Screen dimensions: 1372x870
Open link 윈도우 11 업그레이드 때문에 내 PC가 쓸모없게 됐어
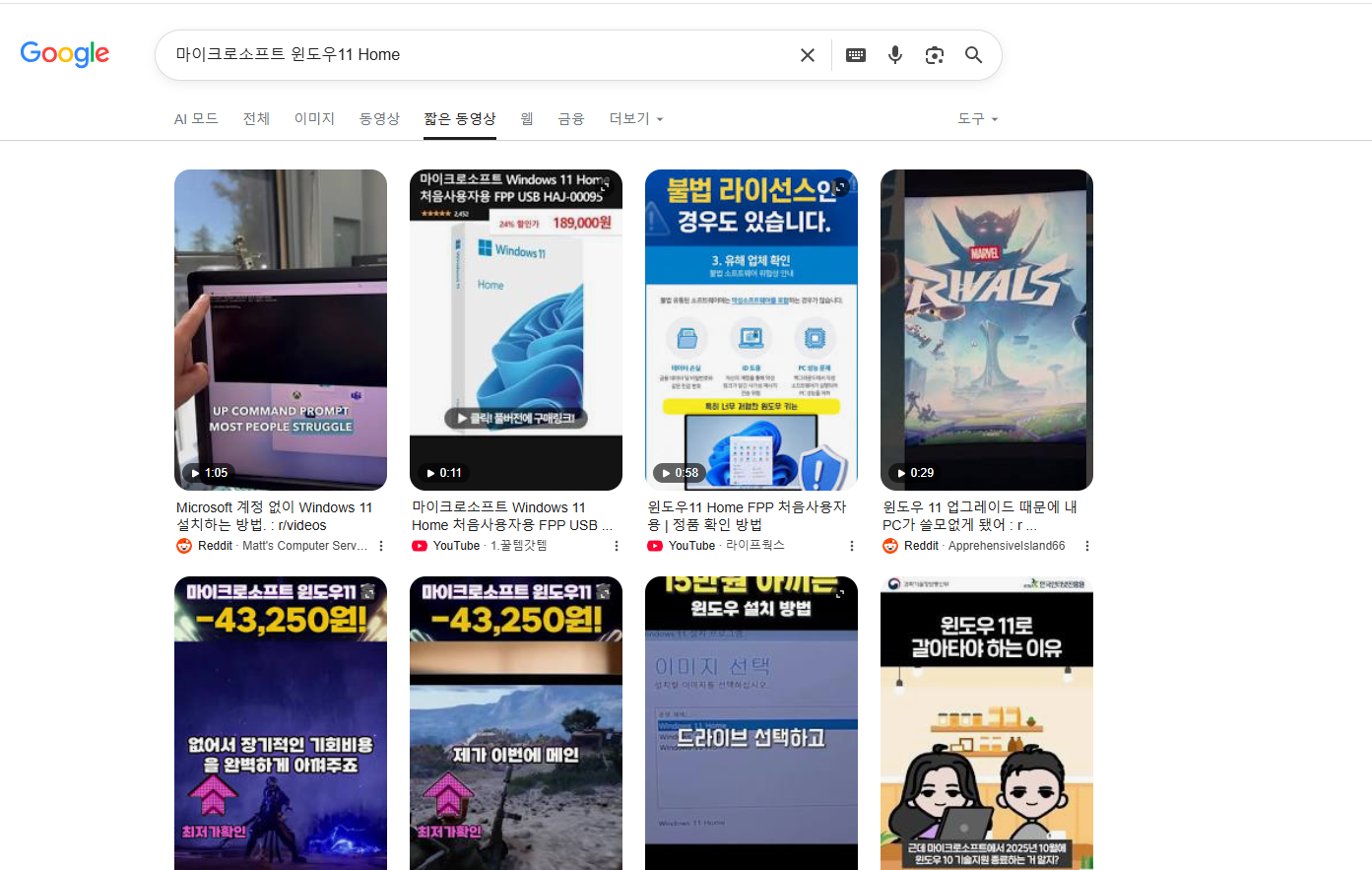(x=980, y=516)
